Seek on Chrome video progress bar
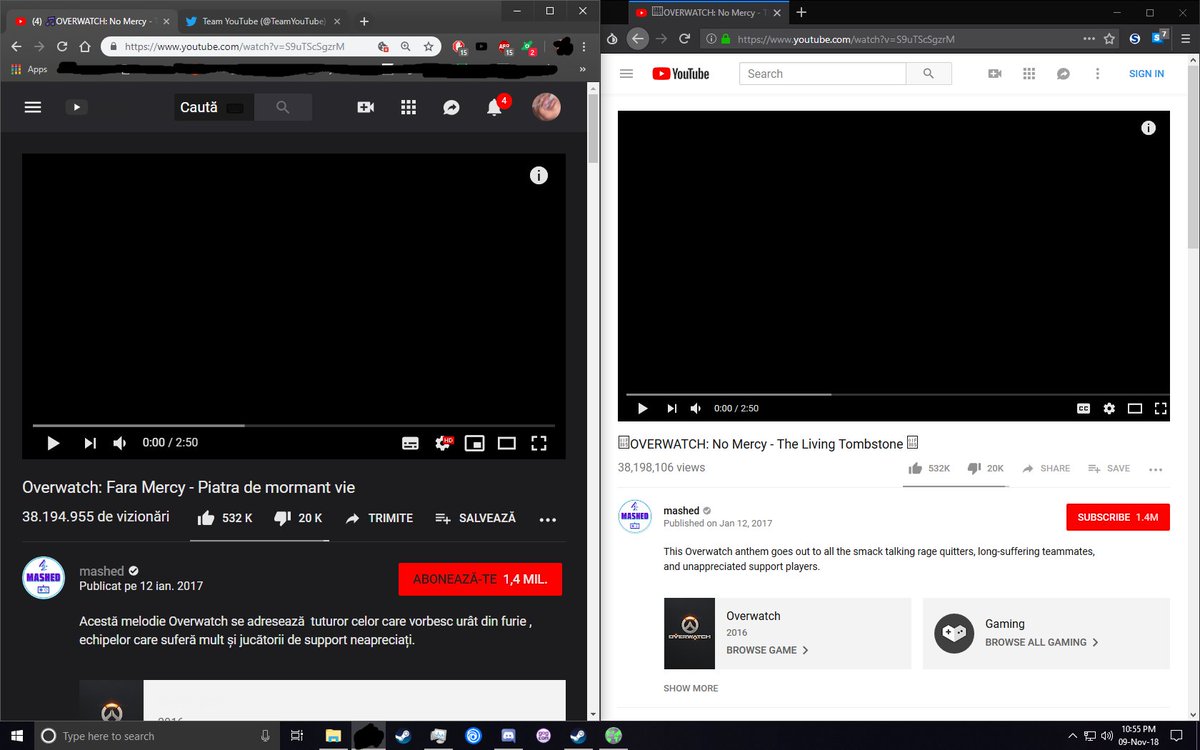 [293, 425]
